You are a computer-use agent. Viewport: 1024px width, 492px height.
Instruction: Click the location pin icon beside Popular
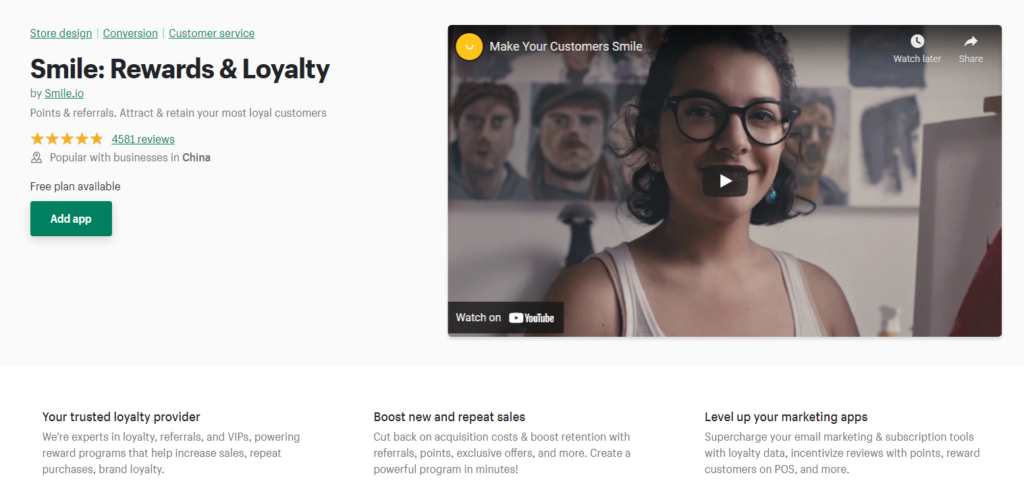click(37, 157)
